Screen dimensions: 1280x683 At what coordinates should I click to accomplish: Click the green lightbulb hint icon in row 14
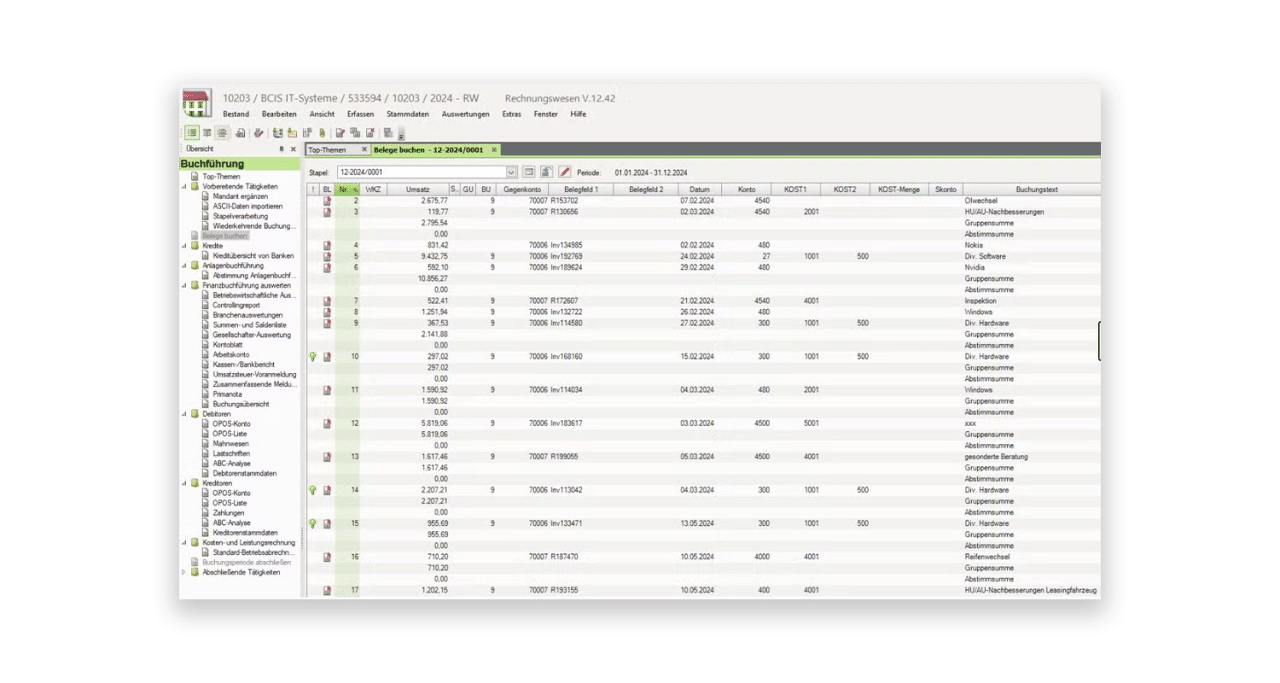tap(313, 491)
